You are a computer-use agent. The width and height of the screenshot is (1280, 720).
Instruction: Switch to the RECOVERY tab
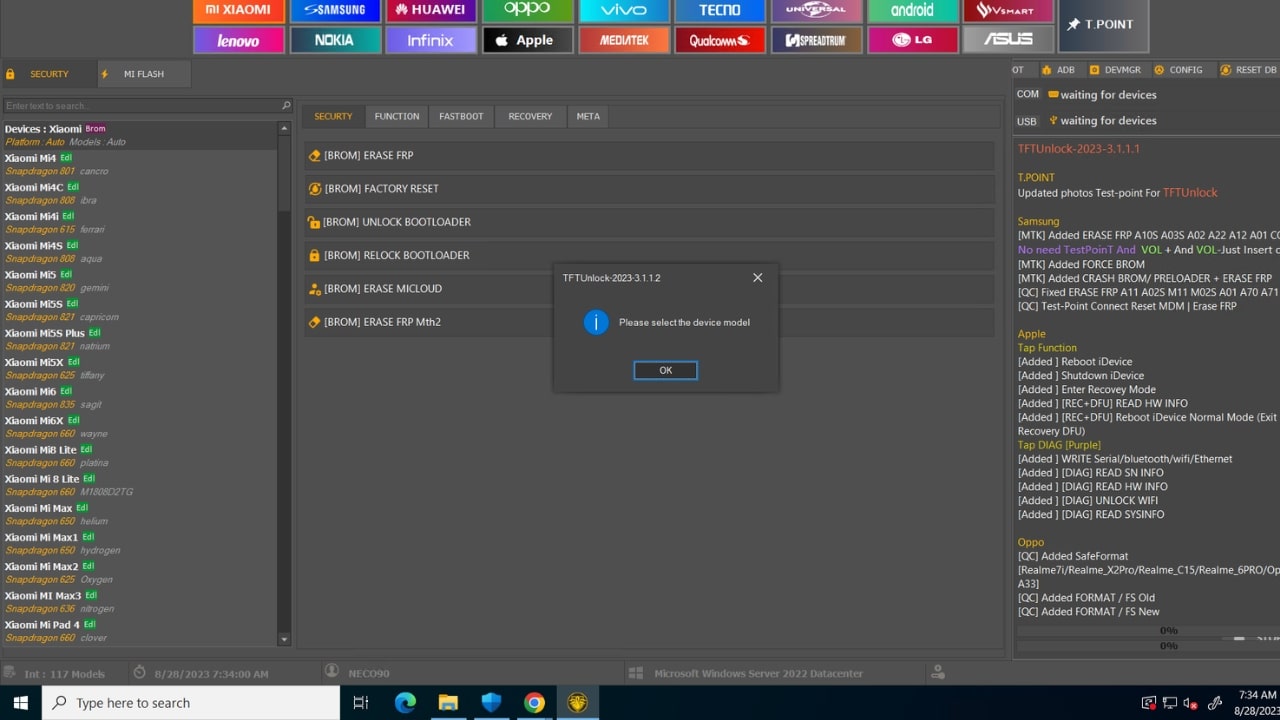(x=530, y=116)
